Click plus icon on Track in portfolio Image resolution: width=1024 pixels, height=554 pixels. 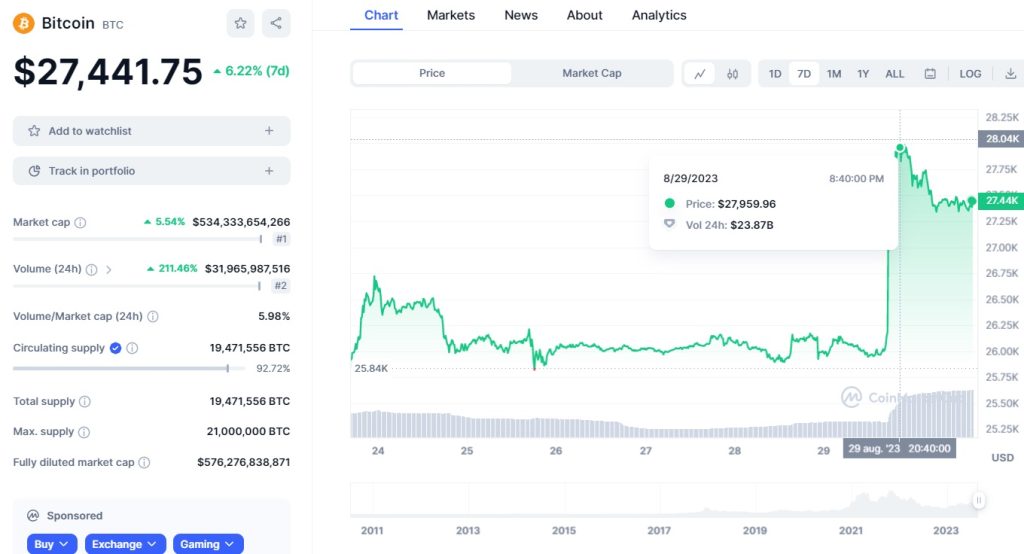[x=269, y=171]
